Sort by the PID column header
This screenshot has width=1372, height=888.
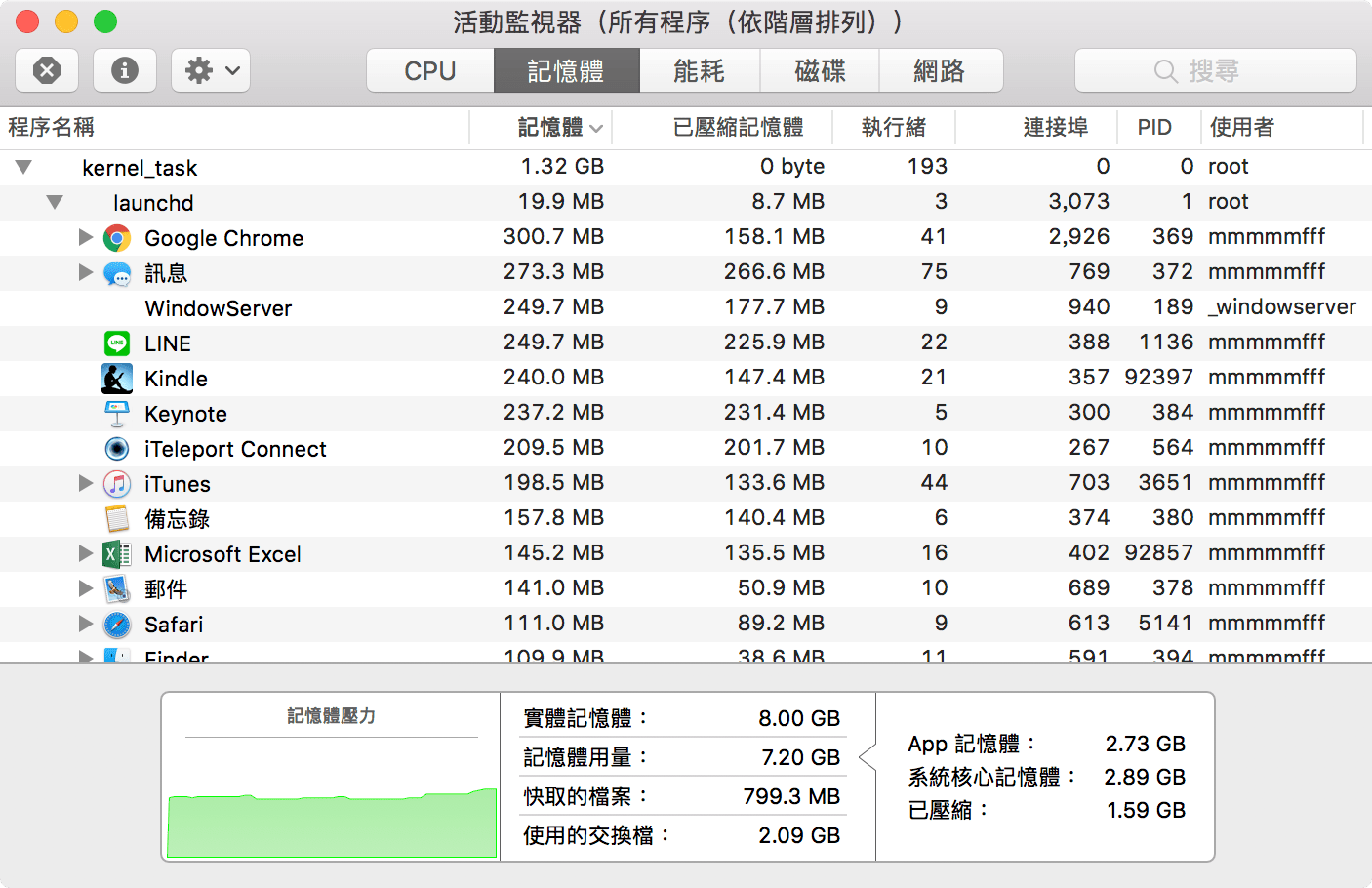click(1158, 127)
